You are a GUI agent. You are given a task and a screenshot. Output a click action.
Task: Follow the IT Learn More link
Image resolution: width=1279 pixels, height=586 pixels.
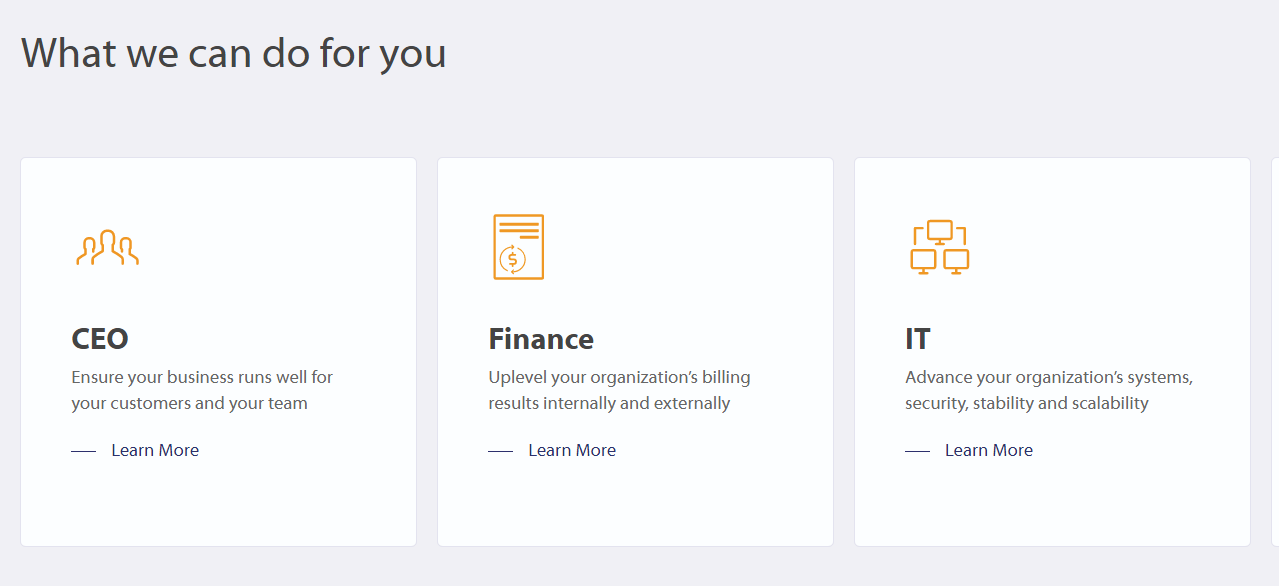pyautogui.click(x=989, y=450)
